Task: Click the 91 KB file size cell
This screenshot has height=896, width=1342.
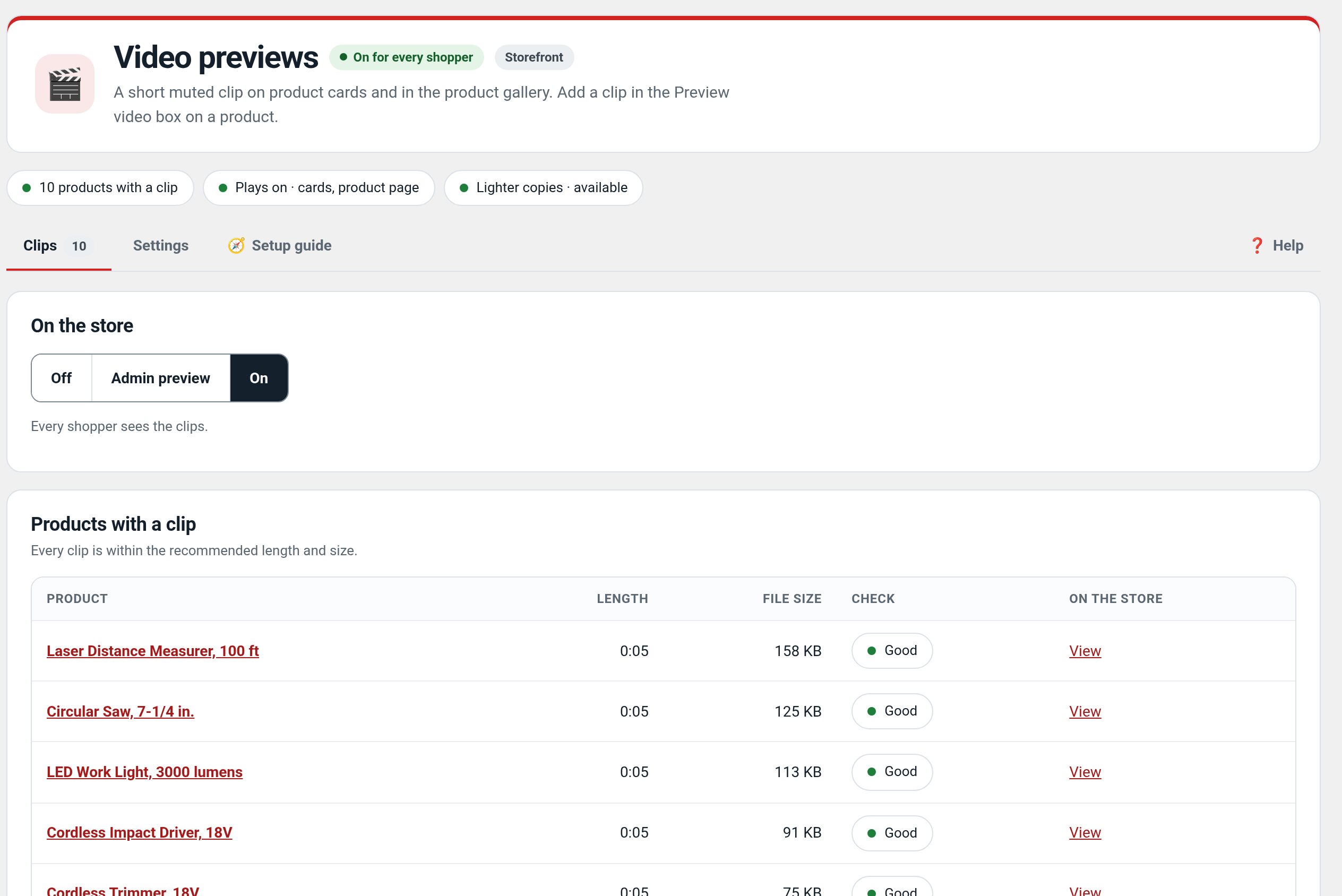Action: (802, 833)
